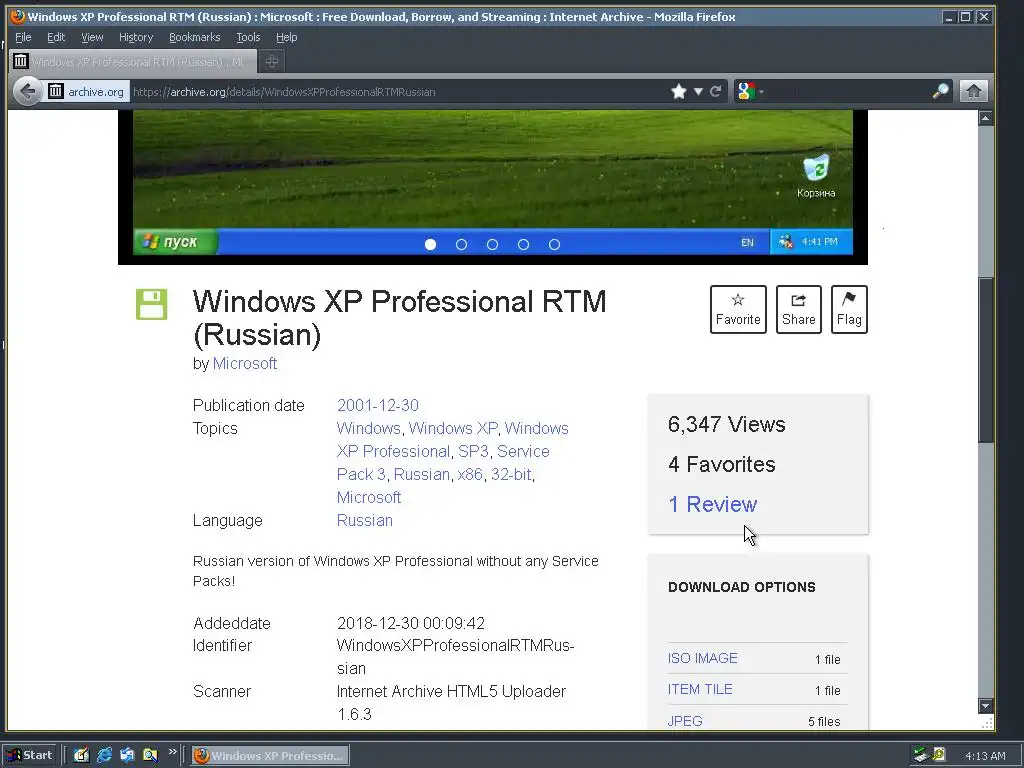Open the SP3 topic link
The image size is (1024, 768).
(x=473, y=451)
